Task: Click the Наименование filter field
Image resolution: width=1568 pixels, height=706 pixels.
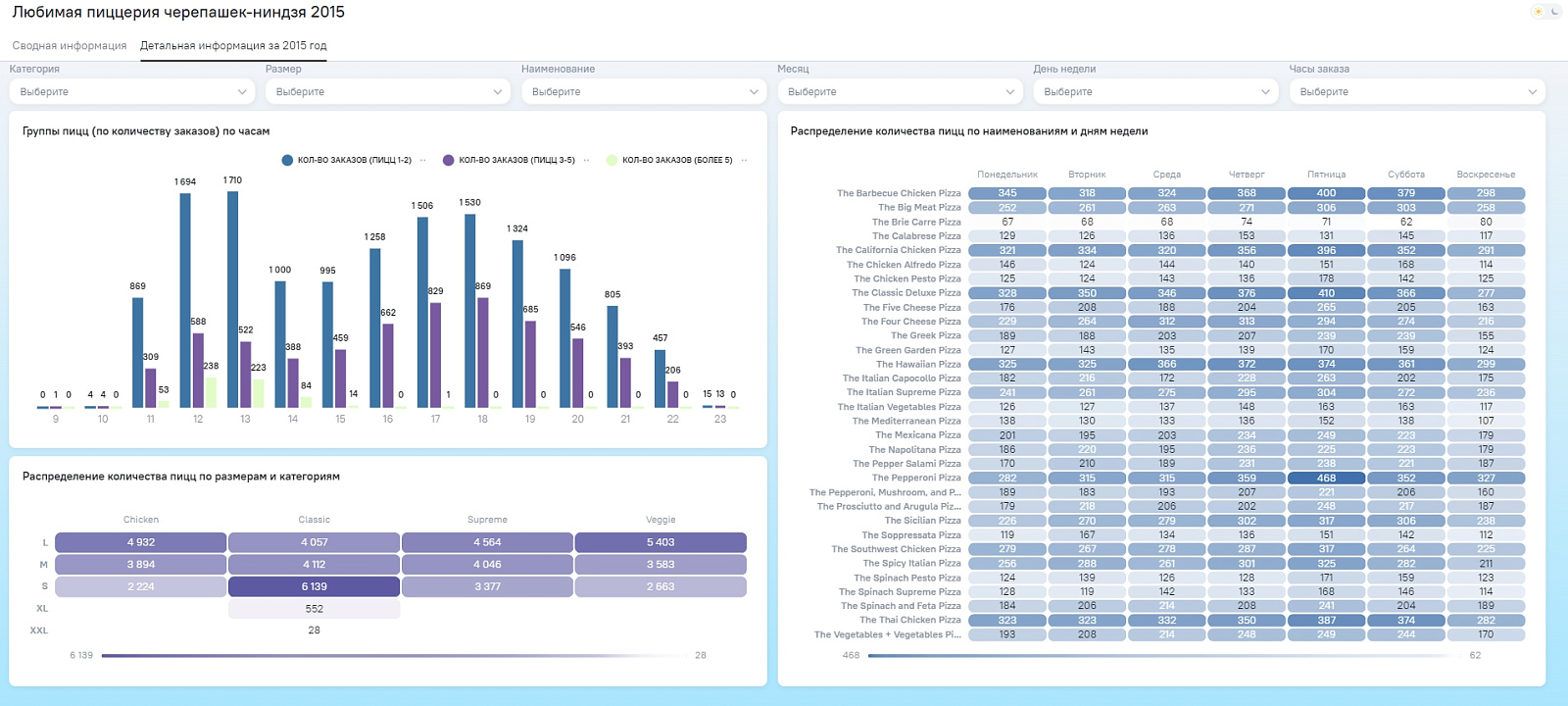Action: 644,91
